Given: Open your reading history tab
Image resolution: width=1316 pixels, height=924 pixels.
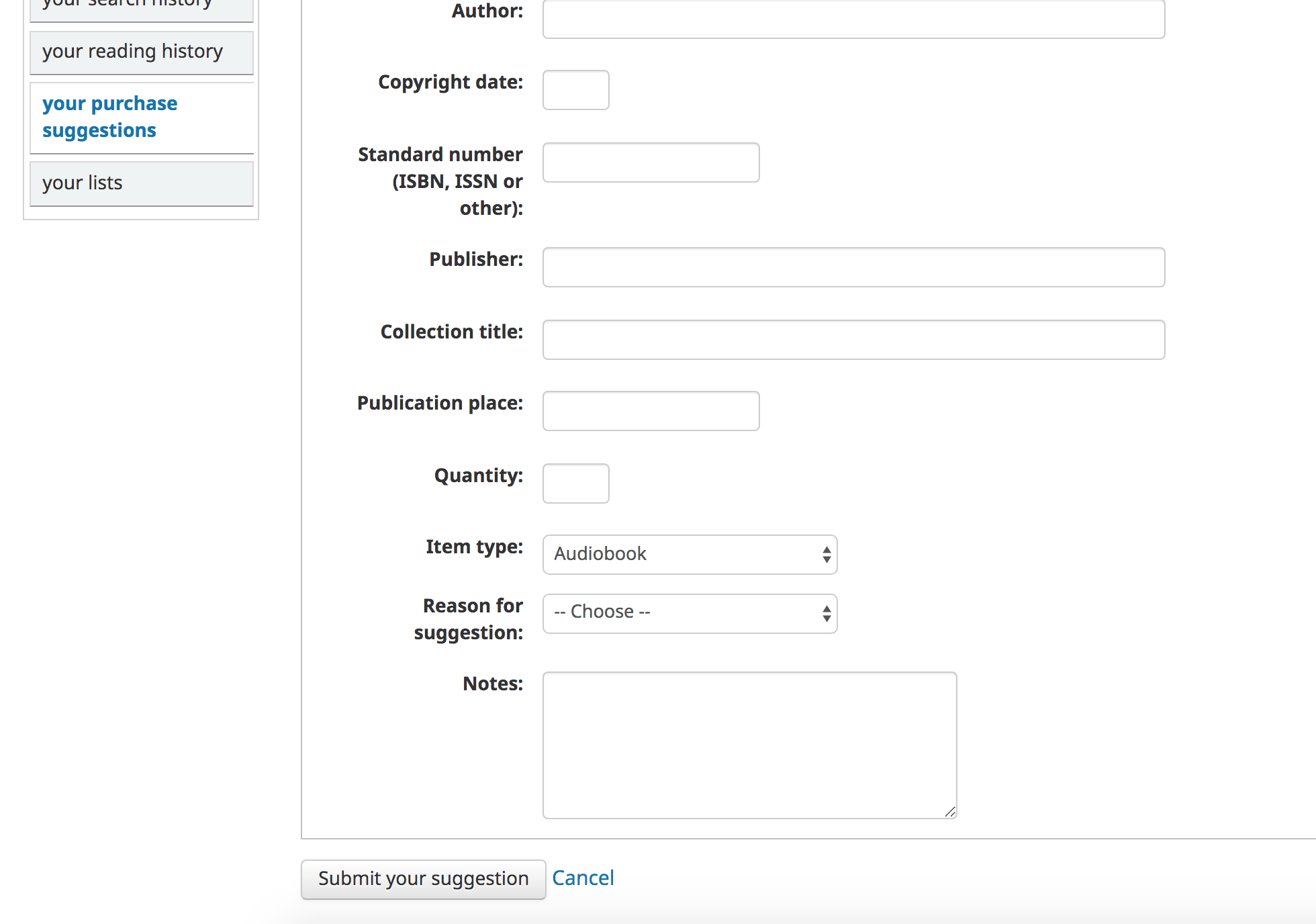Looking at the screenshot, I should click(132, 52).
